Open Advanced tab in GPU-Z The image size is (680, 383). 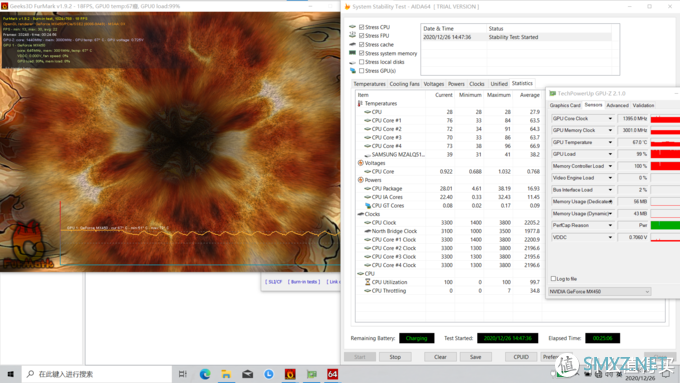[618, 105]
